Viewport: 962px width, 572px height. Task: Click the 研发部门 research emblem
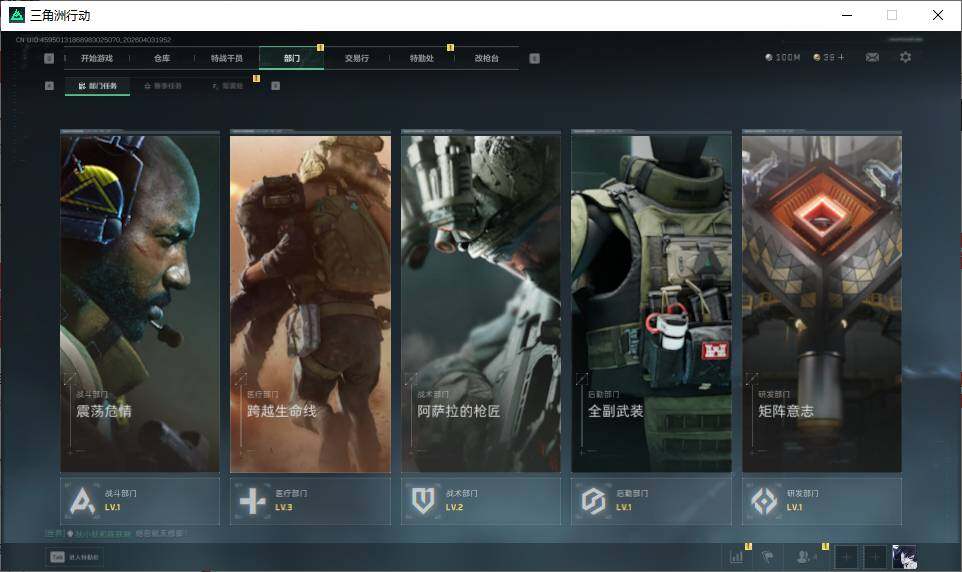[764, 500]
